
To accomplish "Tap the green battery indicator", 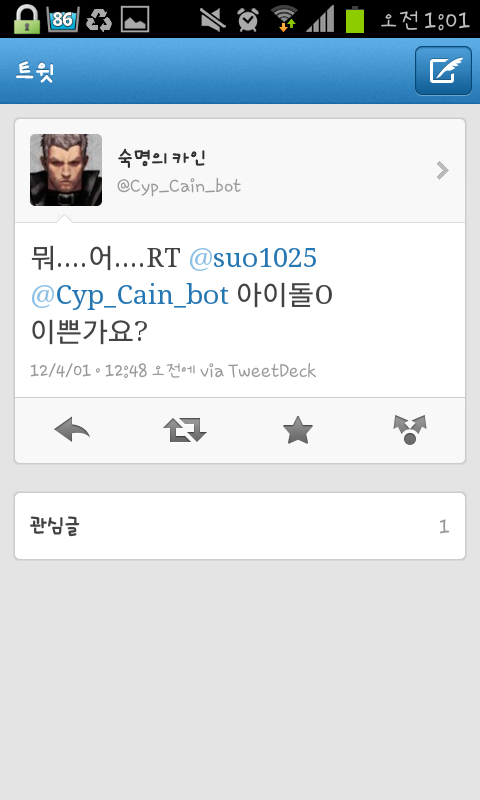I will pyautogui.click(x=355, y=19).
